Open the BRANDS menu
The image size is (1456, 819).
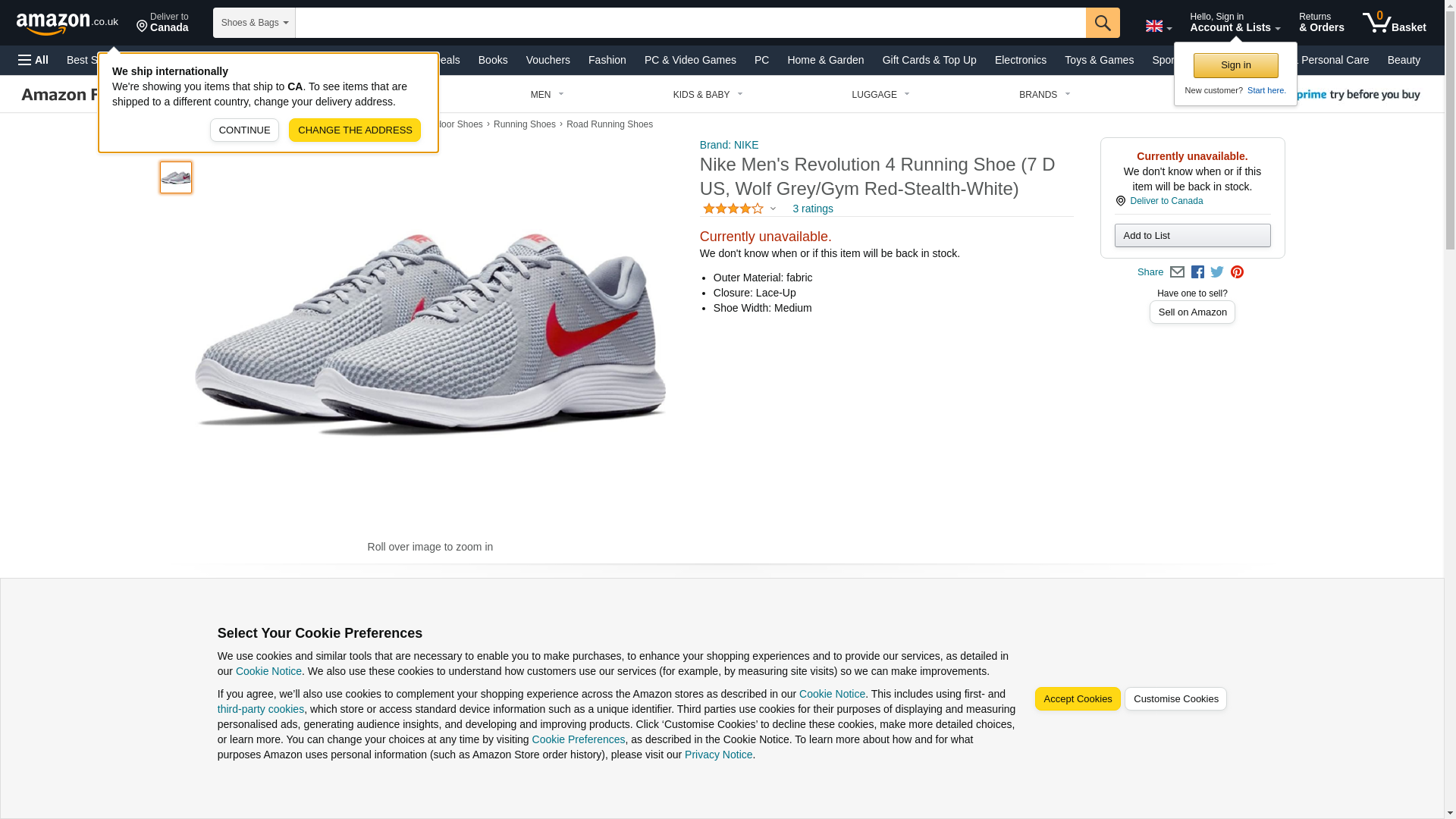1044,95
